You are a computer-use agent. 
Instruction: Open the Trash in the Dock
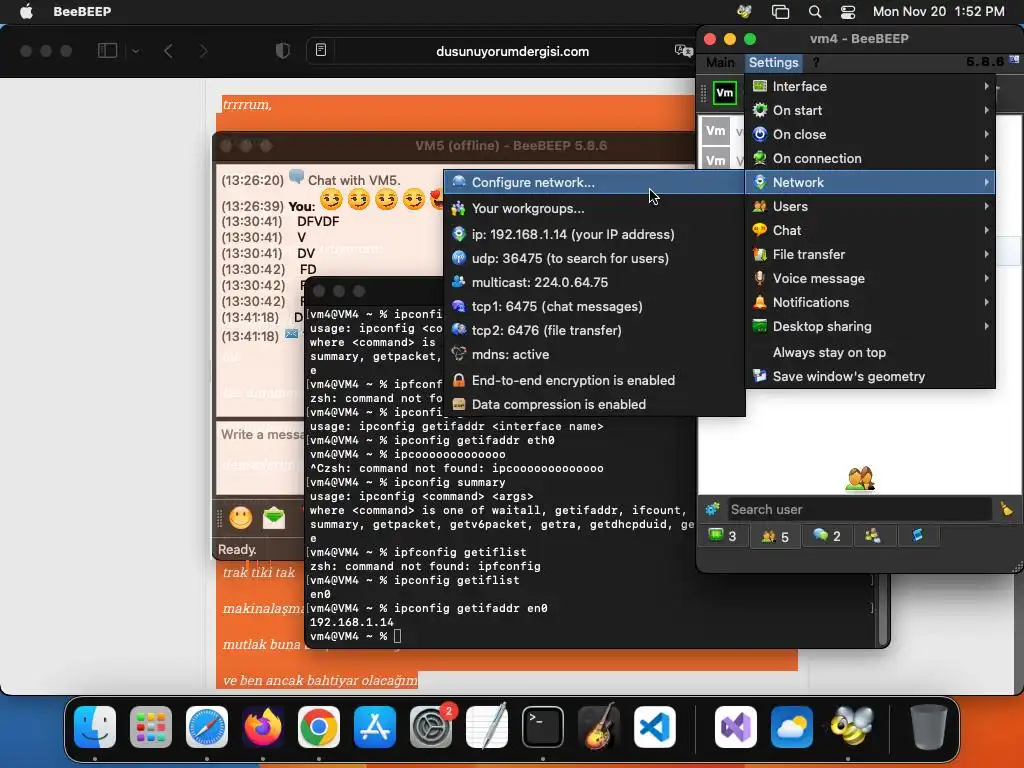pos(928,726)
